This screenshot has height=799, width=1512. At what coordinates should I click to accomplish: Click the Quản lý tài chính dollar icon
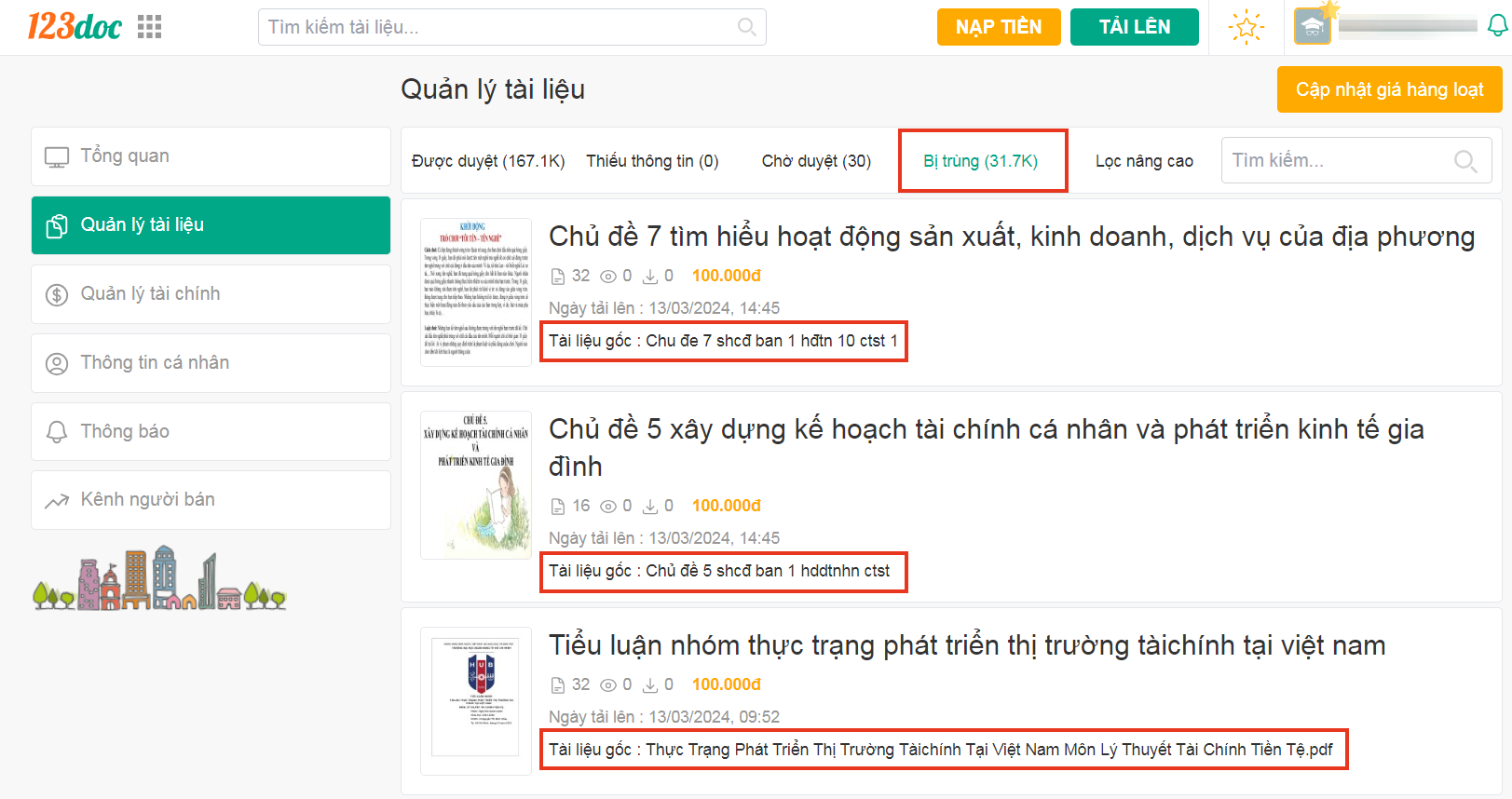(x=57, y=294)
